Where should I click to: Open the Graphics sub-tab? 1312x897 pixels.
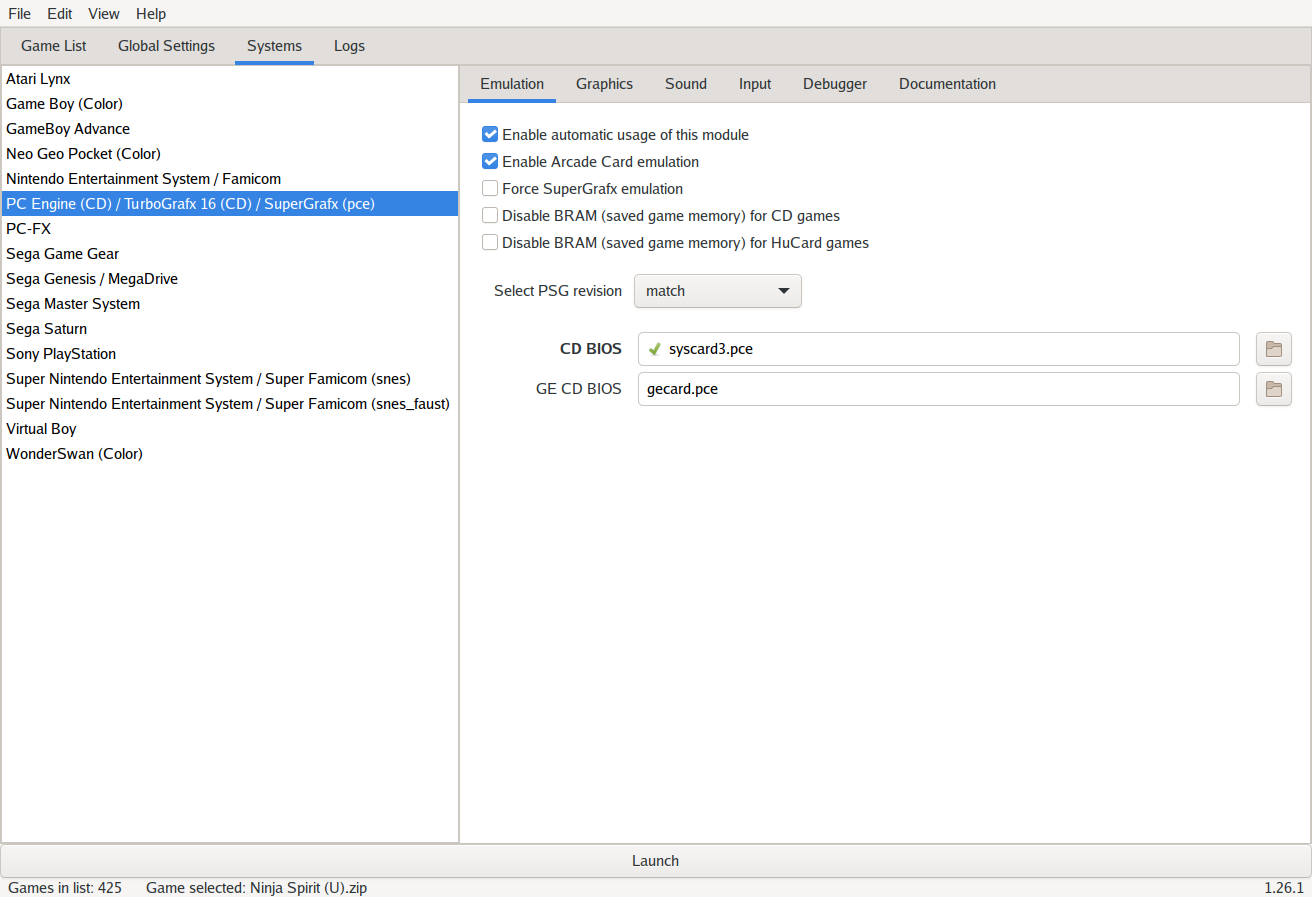(x=604, y=84)
